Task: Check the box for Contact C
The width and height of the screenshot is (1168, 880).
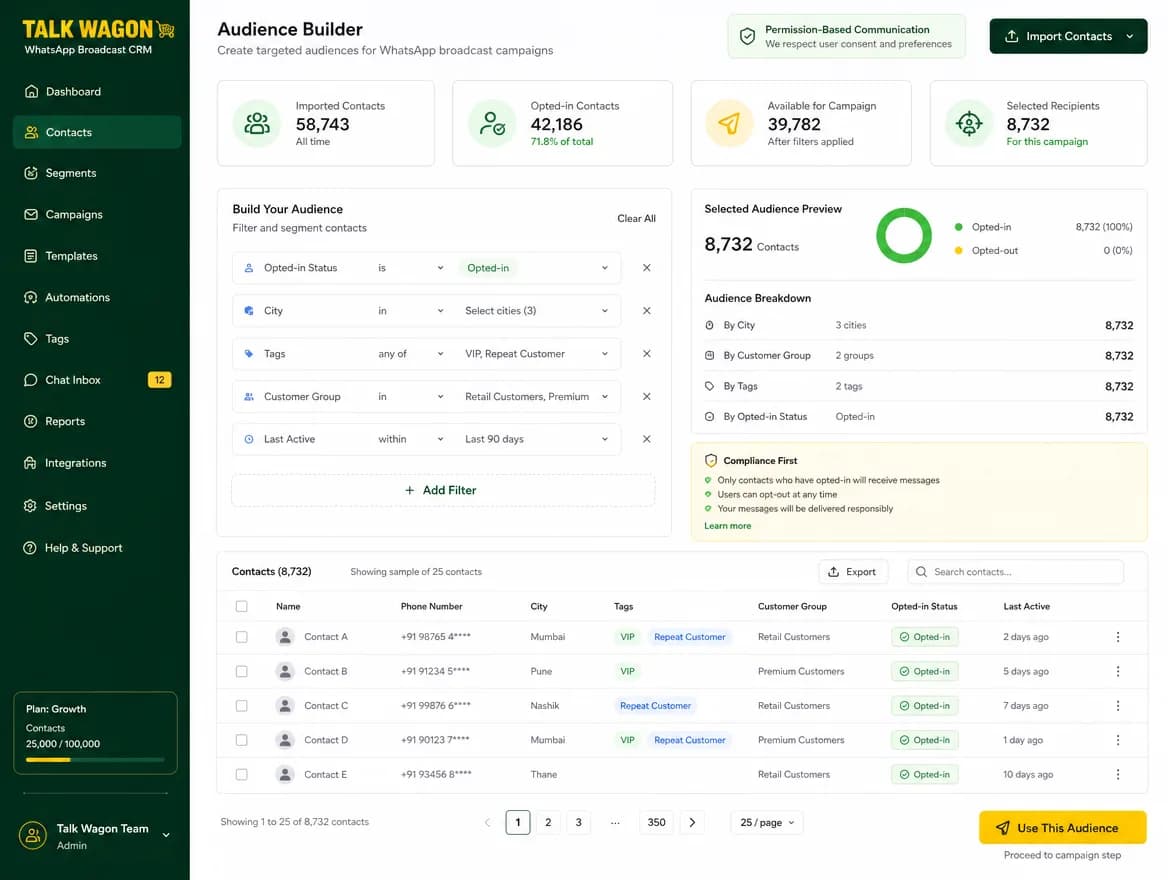Action: coord(241,706)
